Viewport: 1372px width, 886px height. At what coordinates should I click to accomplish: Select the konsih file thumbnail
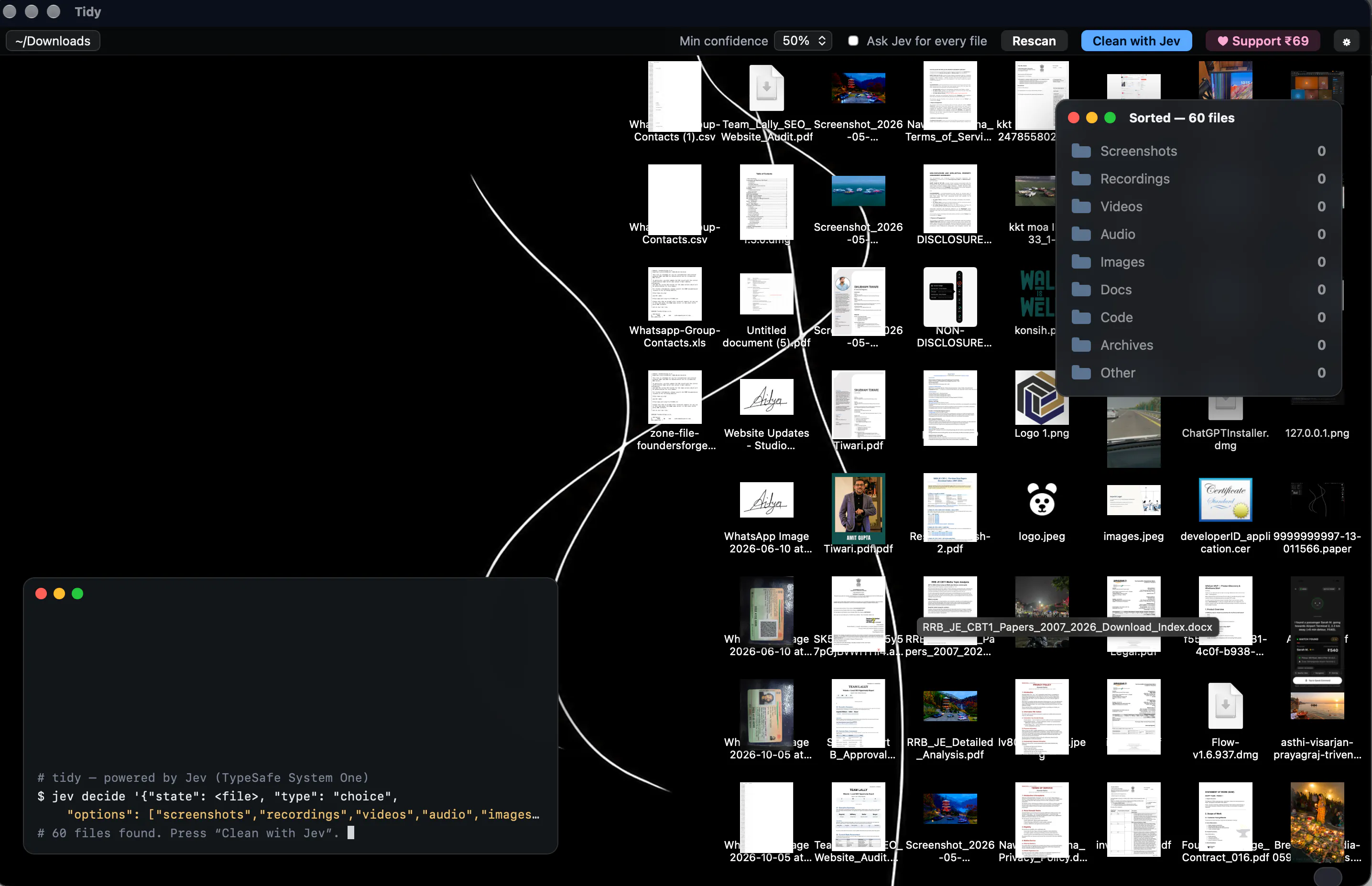(x=1038, y=294)
